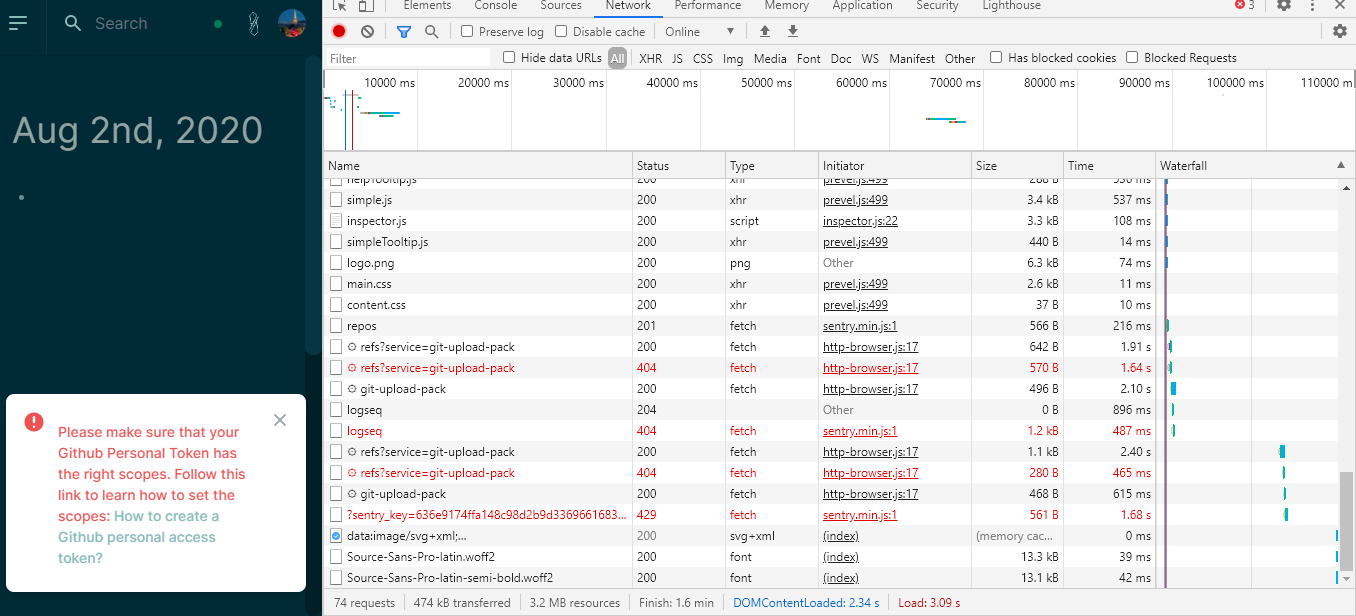Viewport: 1356px width, 616px height.
Task: Select the Source-Sans-Pro-latin.woff2 request
Action: (x=830, y=557)
